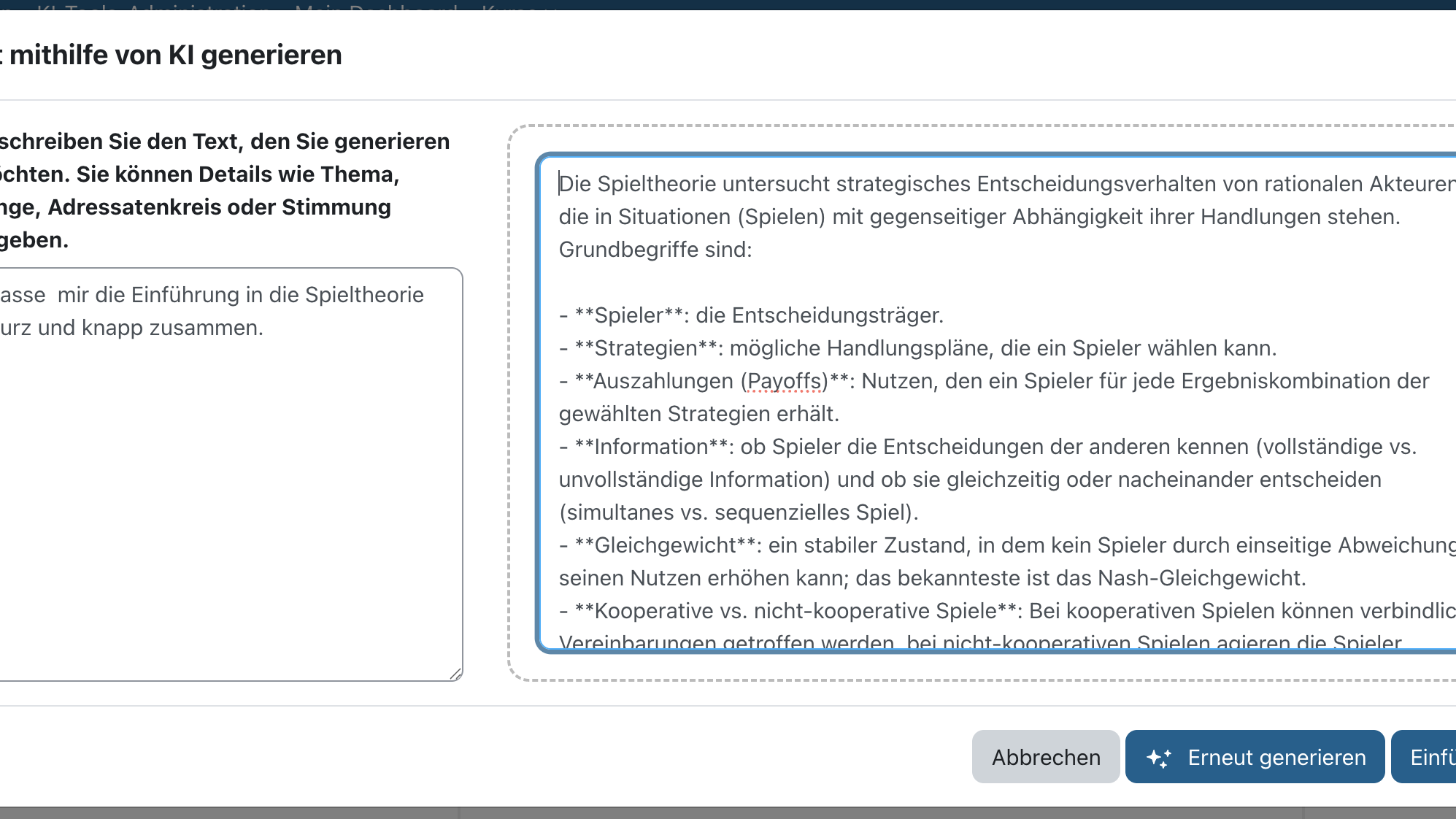Click the bold instruction label above the prompt
Image resolution: width=1456 pixels, height=819 pixels.
pyautogui.click(x=219, y=190)
